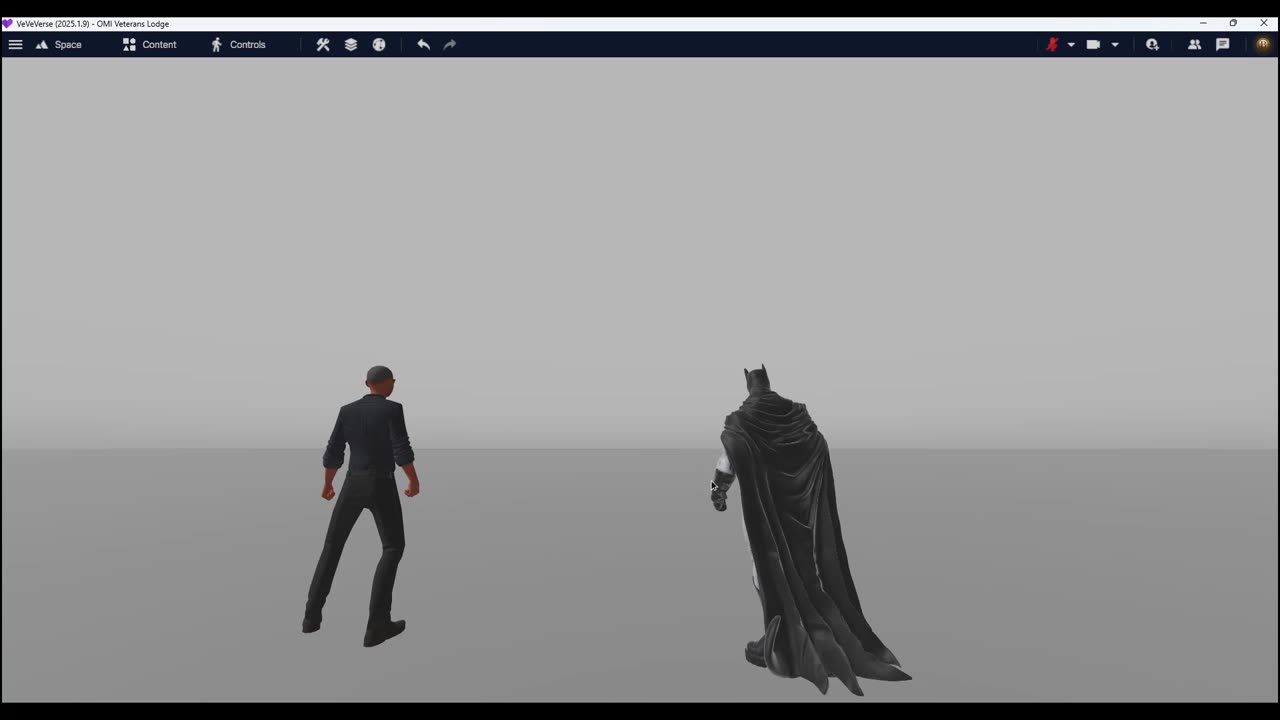The width and height of the screenshot is (1280, 720).
Task: Close the VeVeVerse window
Action: tap(1263, 23)
